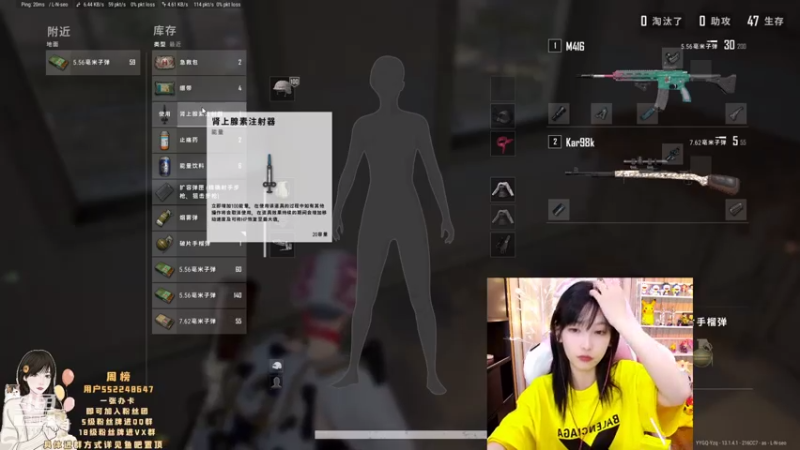Click the 助攻 assists counter
The height and width of the screenshot is (450, 800).
point(715,21)
